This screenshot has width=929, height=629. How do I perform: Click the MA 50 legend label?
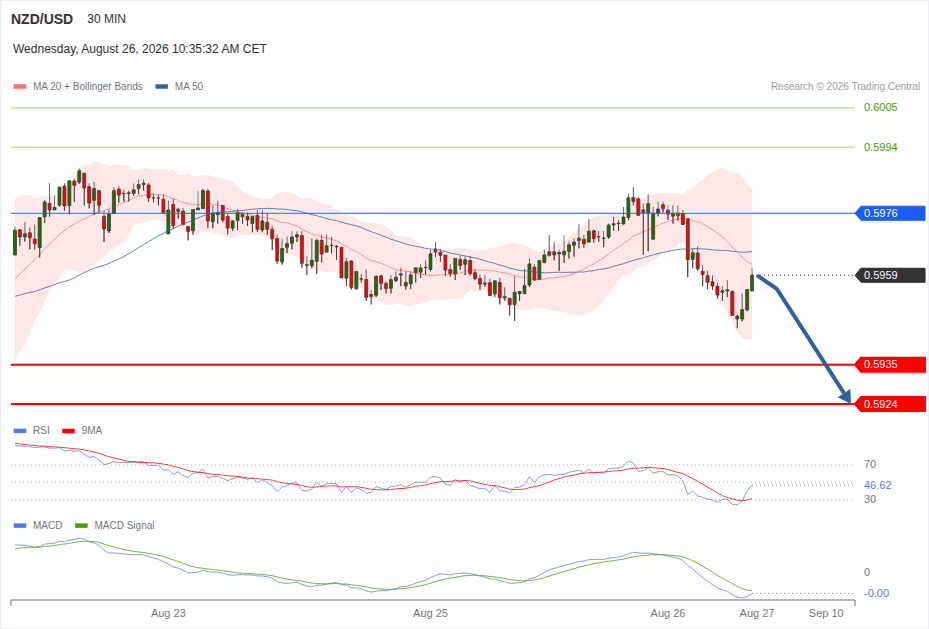[189, 86]
